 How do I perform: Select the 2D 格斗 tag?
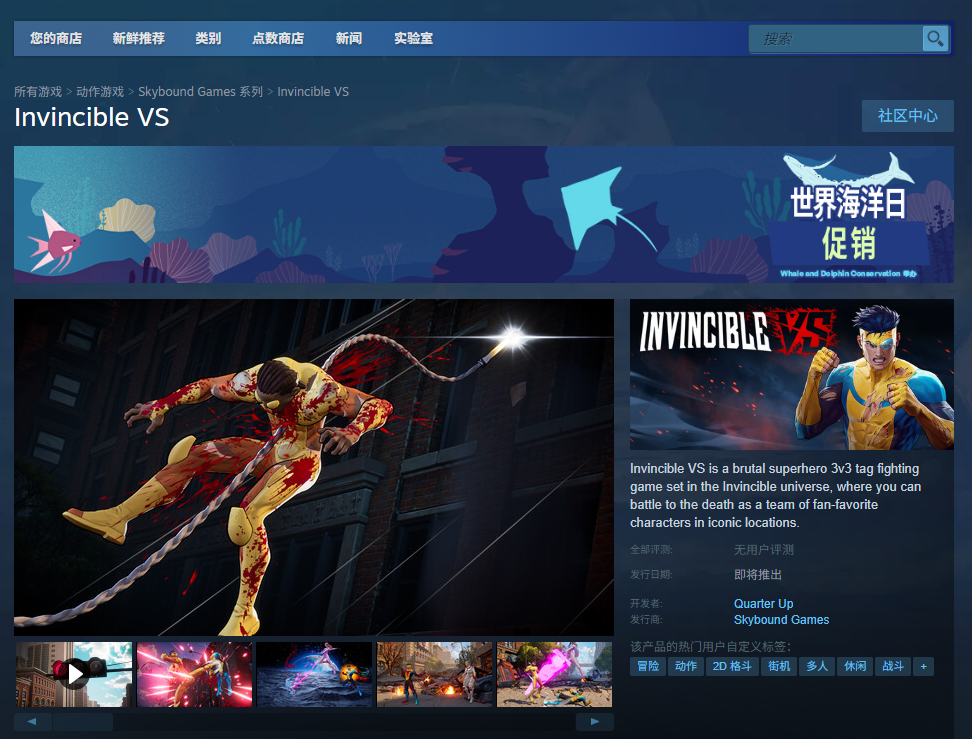coord(732,666)
